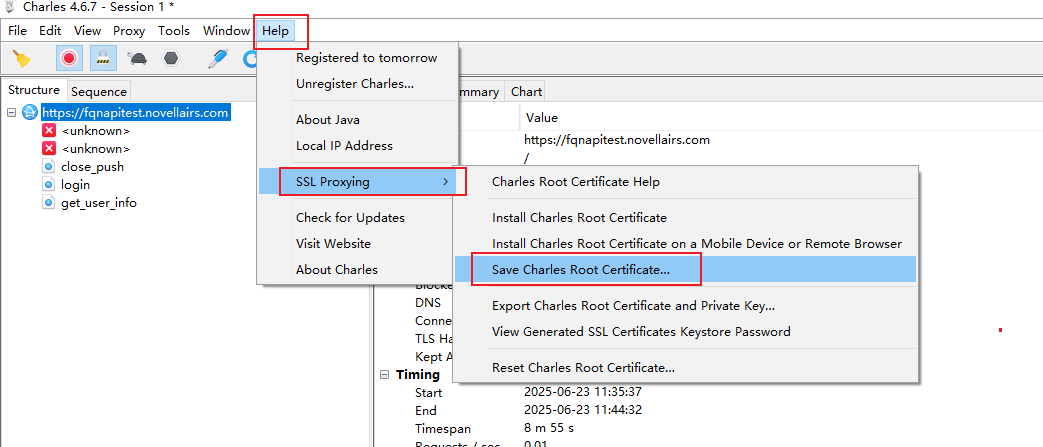1043x447 pixels.
Task: Toggle the red Record button
Action: click(69, 59)
